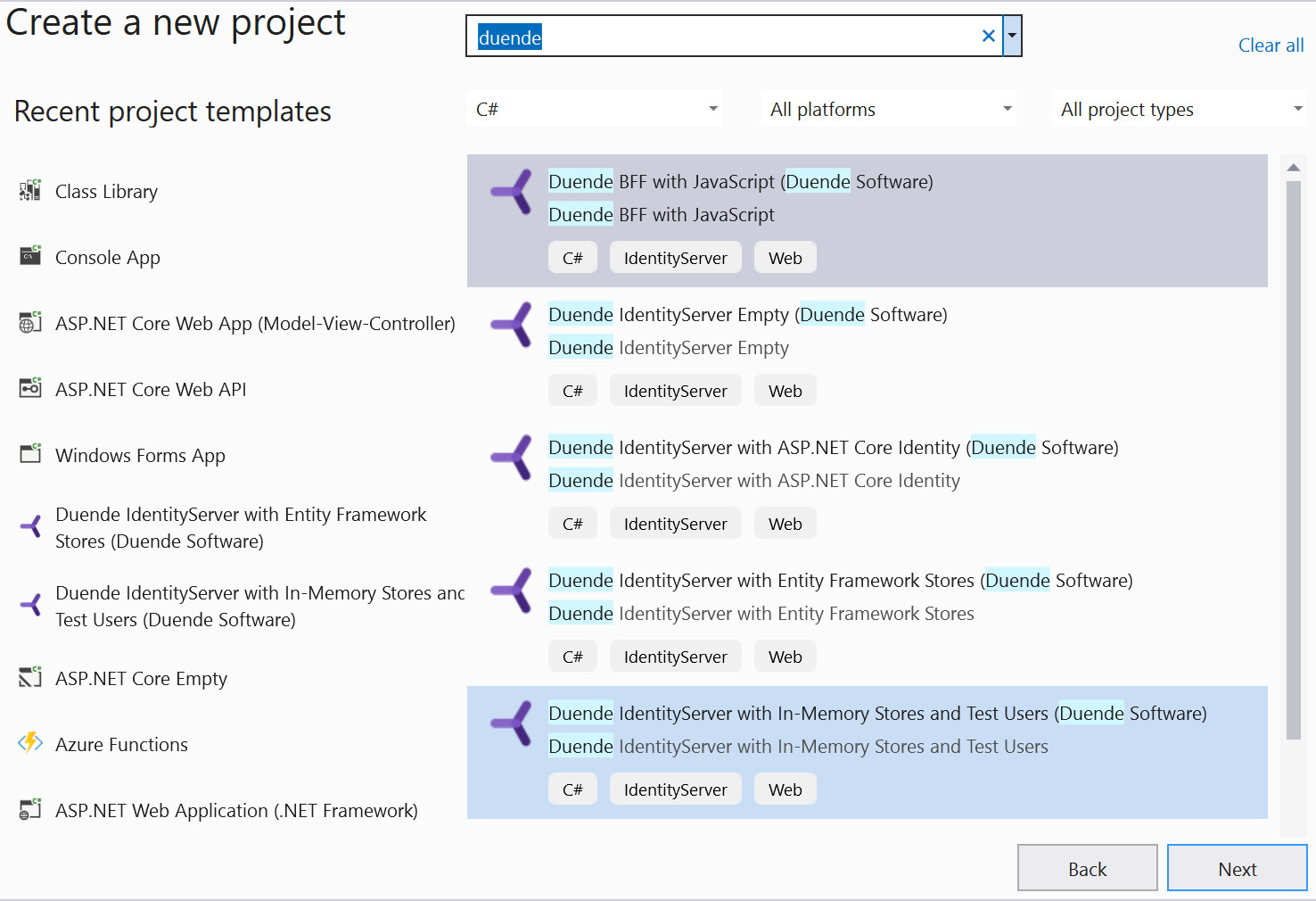The image size is (1316, 901).
Task: Click the In-Memory Stores and Test Users result icon
Action: coord(512,723)
